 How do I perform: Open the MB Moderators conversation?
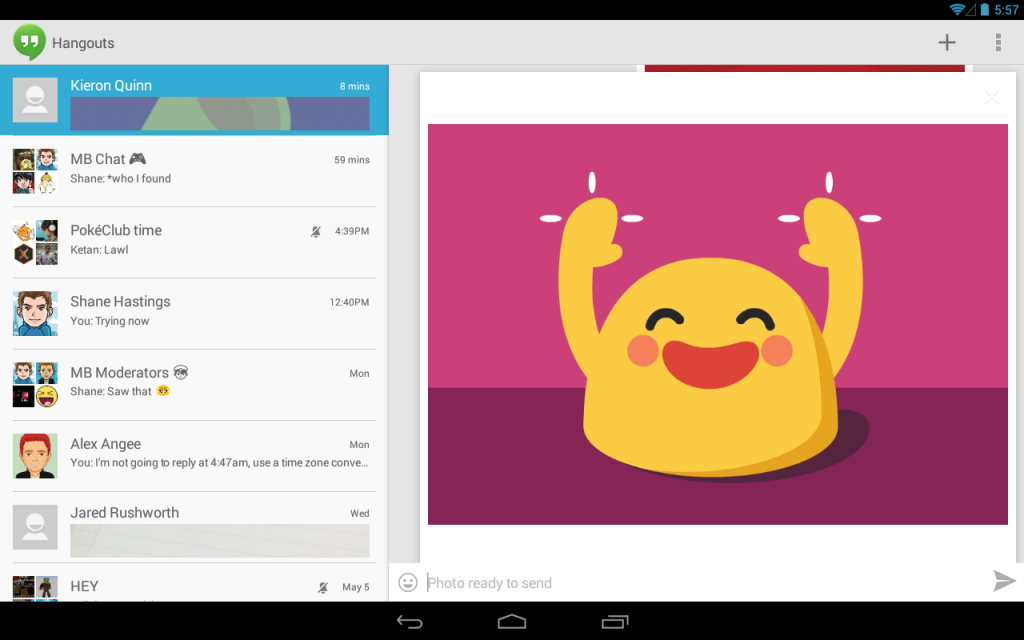click(x=195, y=385)
